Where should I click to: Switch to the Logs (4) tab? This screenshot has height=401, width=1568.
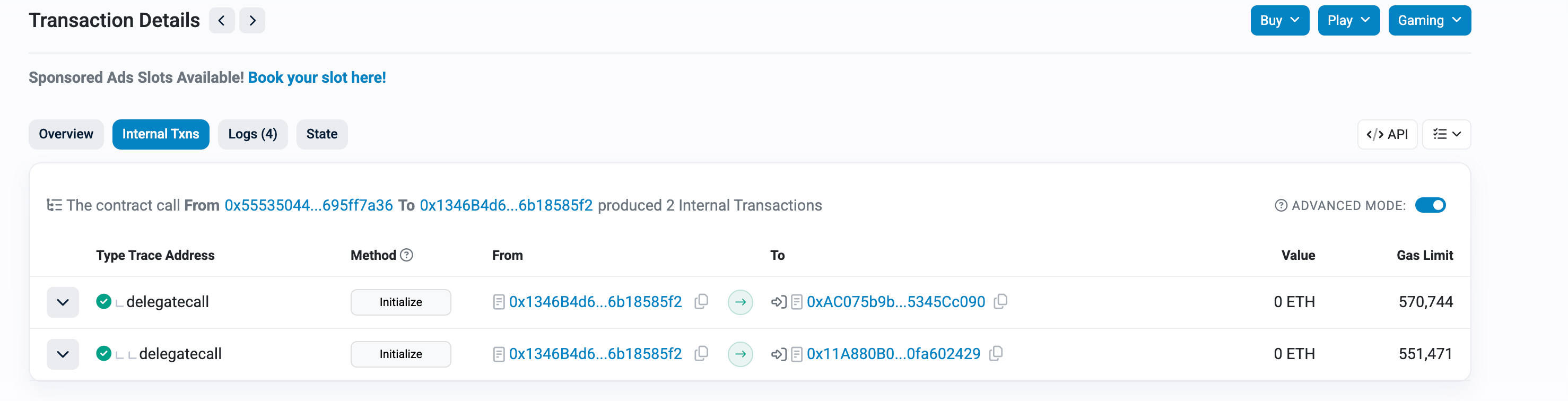252,134
